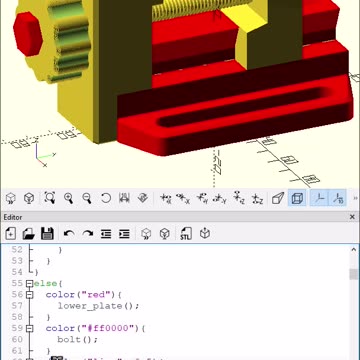This screenshot has width=360, height=360.
Task: Send the design to the 3D printer
Action: coord(205,234)
